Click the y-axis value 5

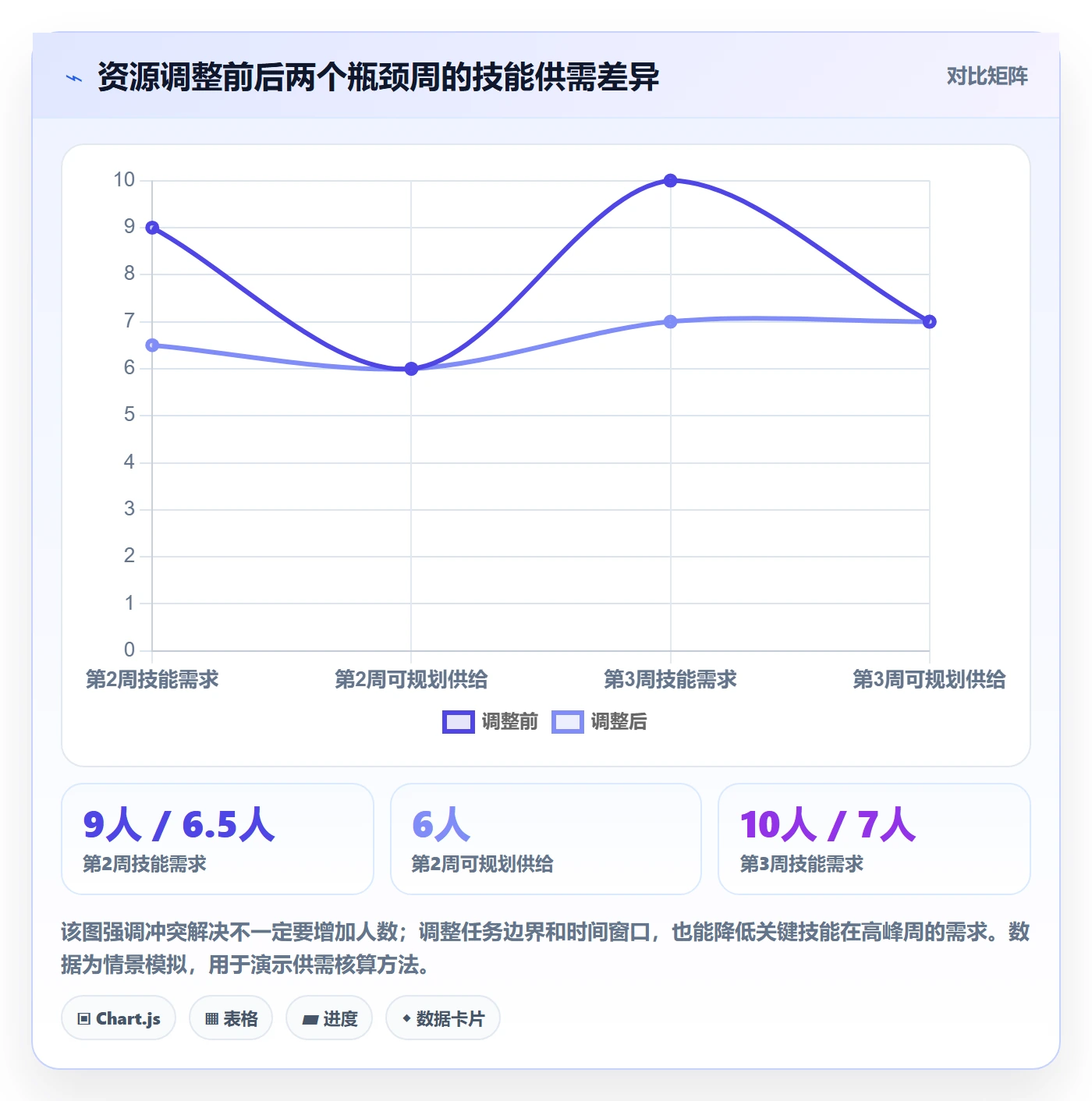129,415
